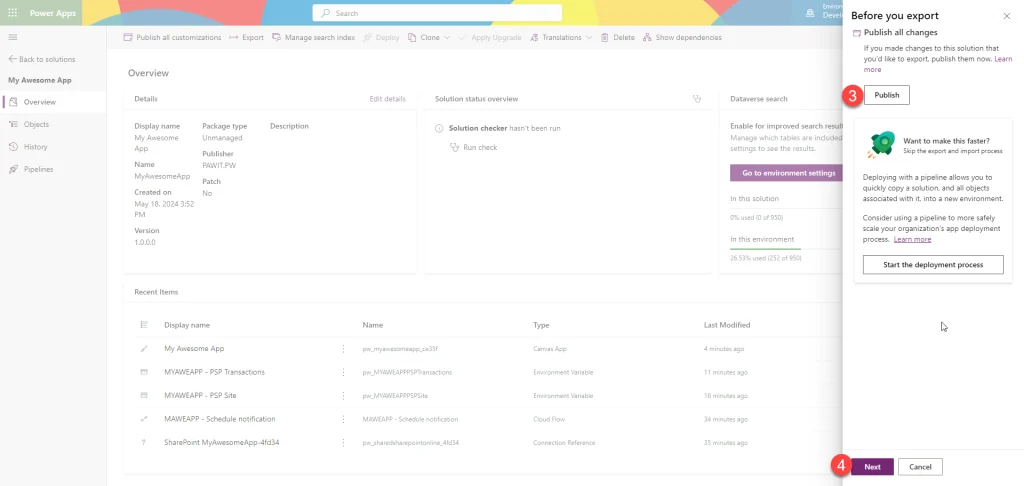Open more options for Schedule notification row
Viewport: 1024px width, 486px height.
(x=343, y=419)
